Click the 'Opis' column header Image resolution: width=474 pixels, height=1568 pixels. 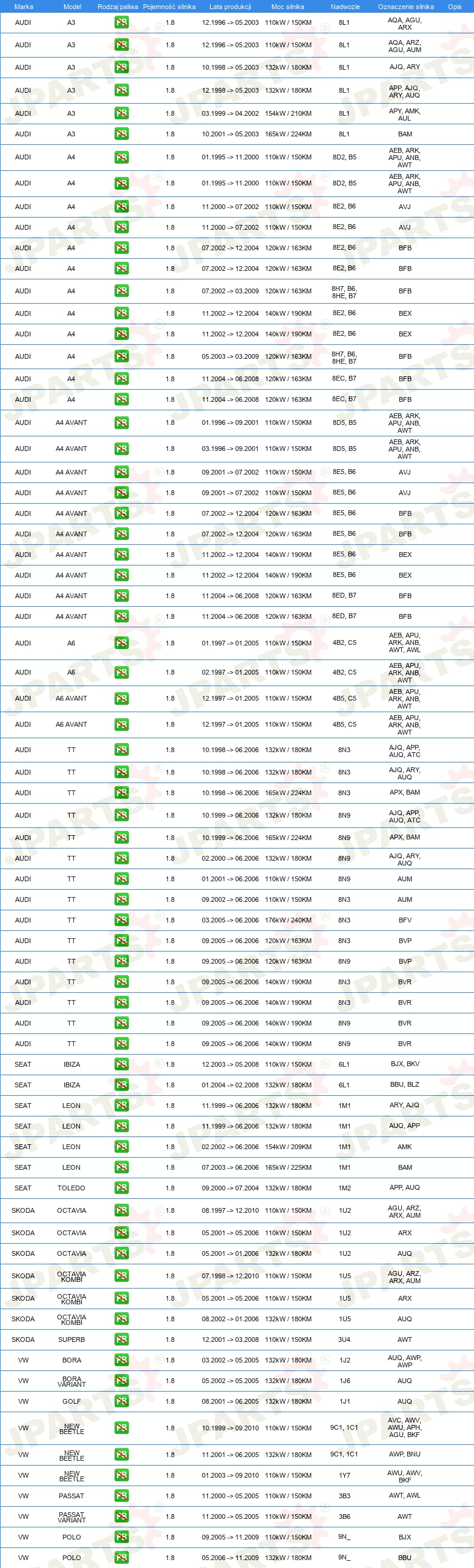tap(455, 7)
